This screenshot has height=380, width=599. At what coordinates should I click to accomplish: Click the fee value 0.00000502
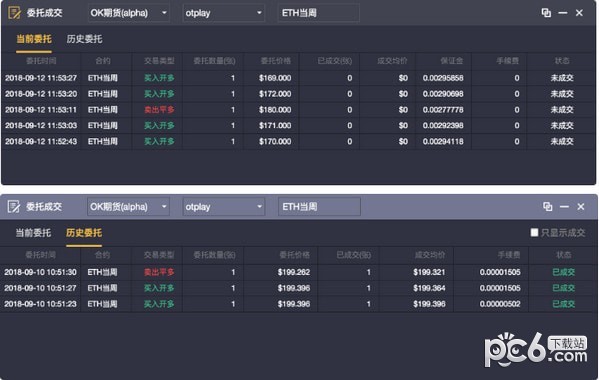[500, 304]
